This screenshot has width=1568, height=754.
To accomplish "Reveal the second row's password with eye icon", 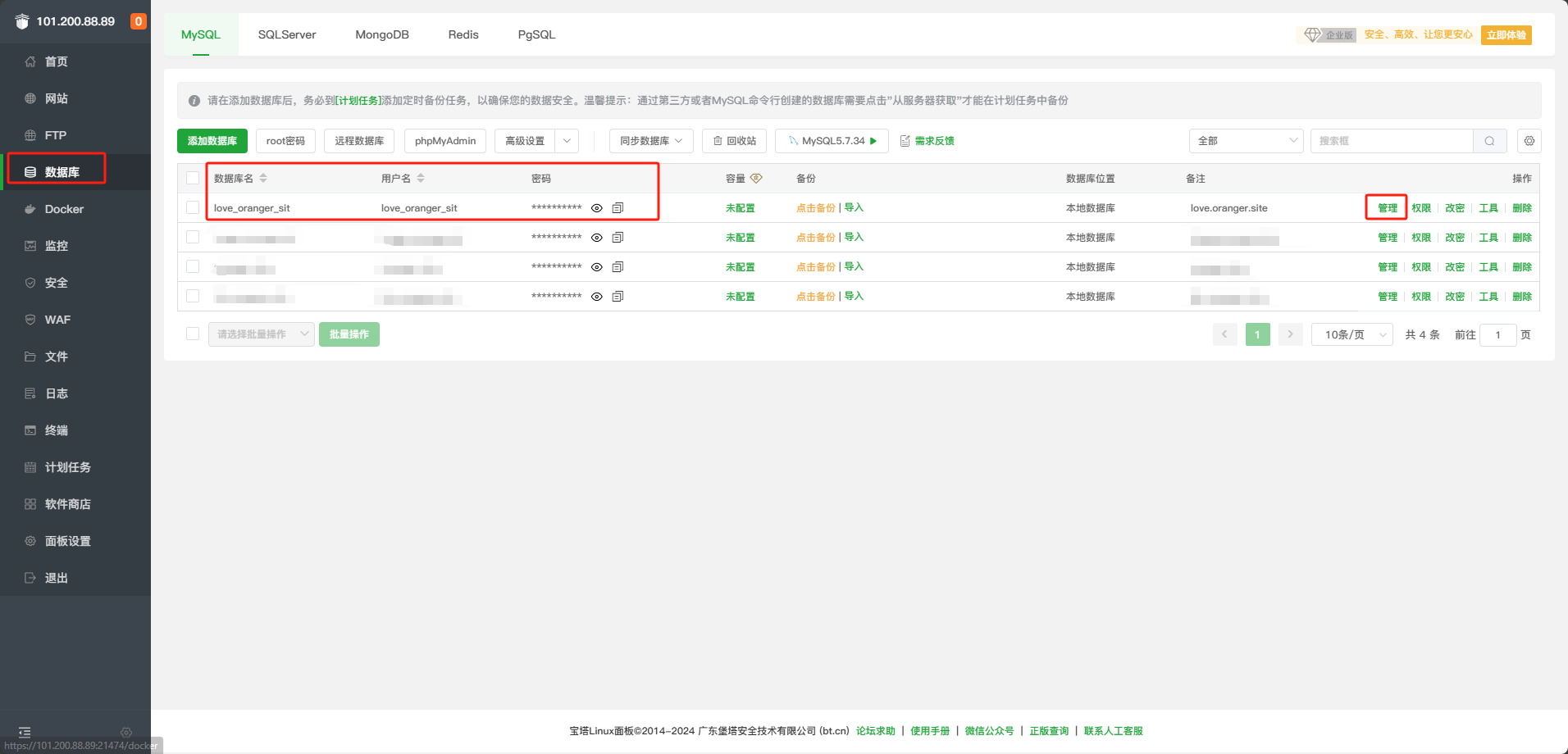I will coord(597,238).
